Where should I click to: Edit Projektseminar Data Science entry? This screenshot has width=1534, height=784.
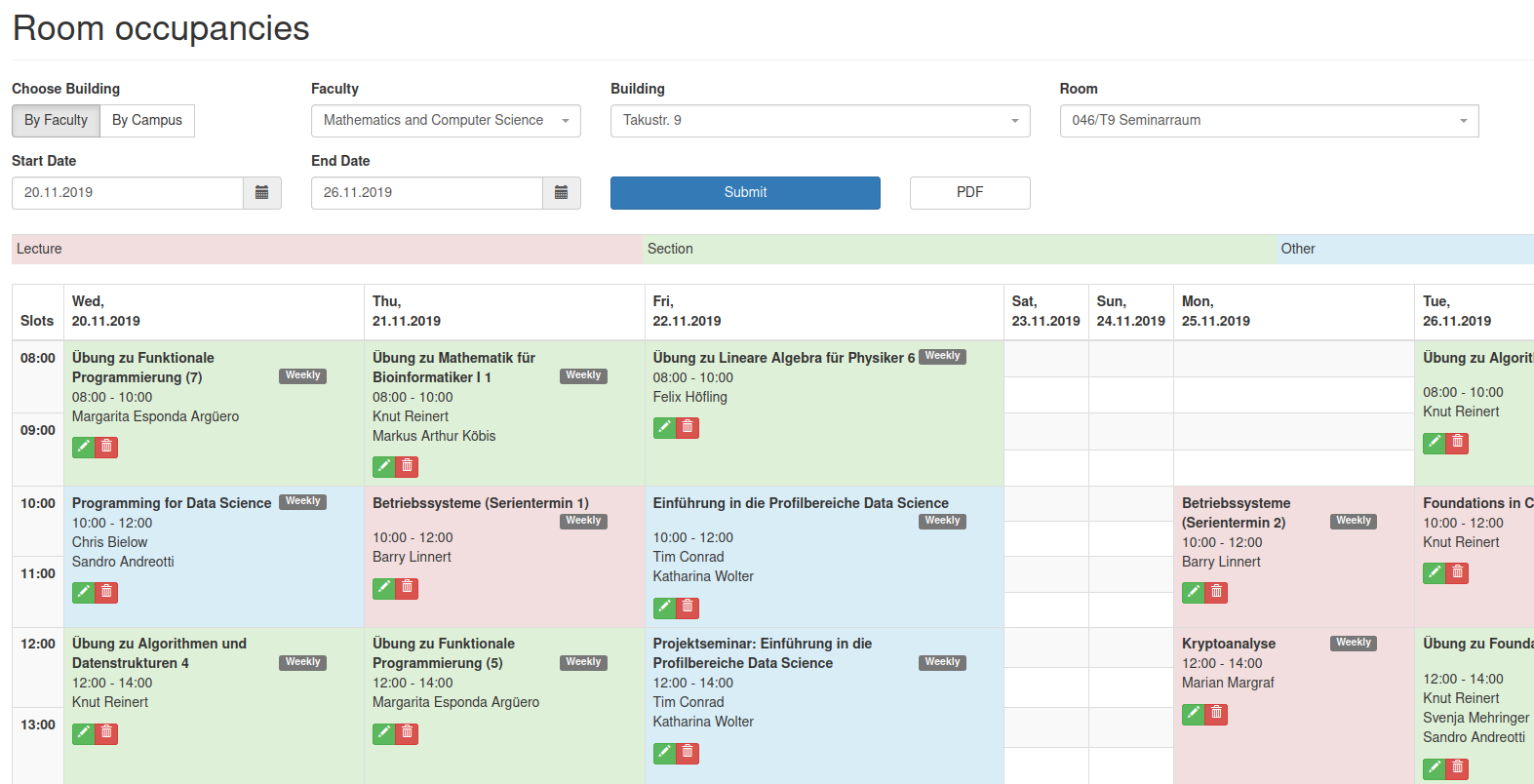coord(665,753)
